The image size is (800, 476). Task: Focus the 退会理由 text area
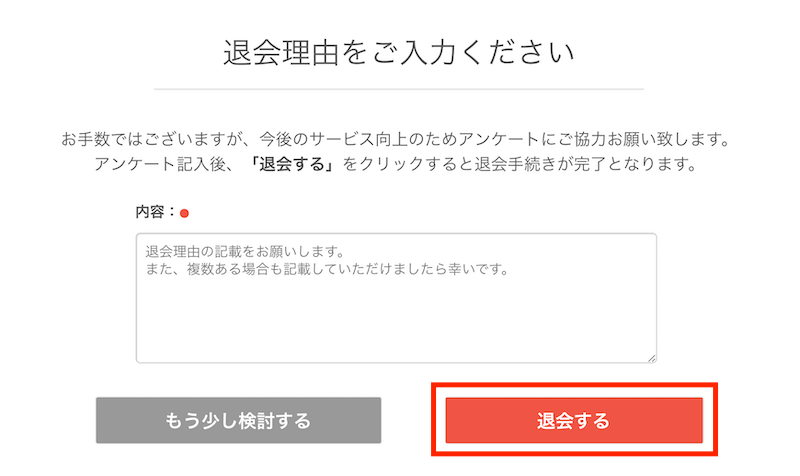396,298
